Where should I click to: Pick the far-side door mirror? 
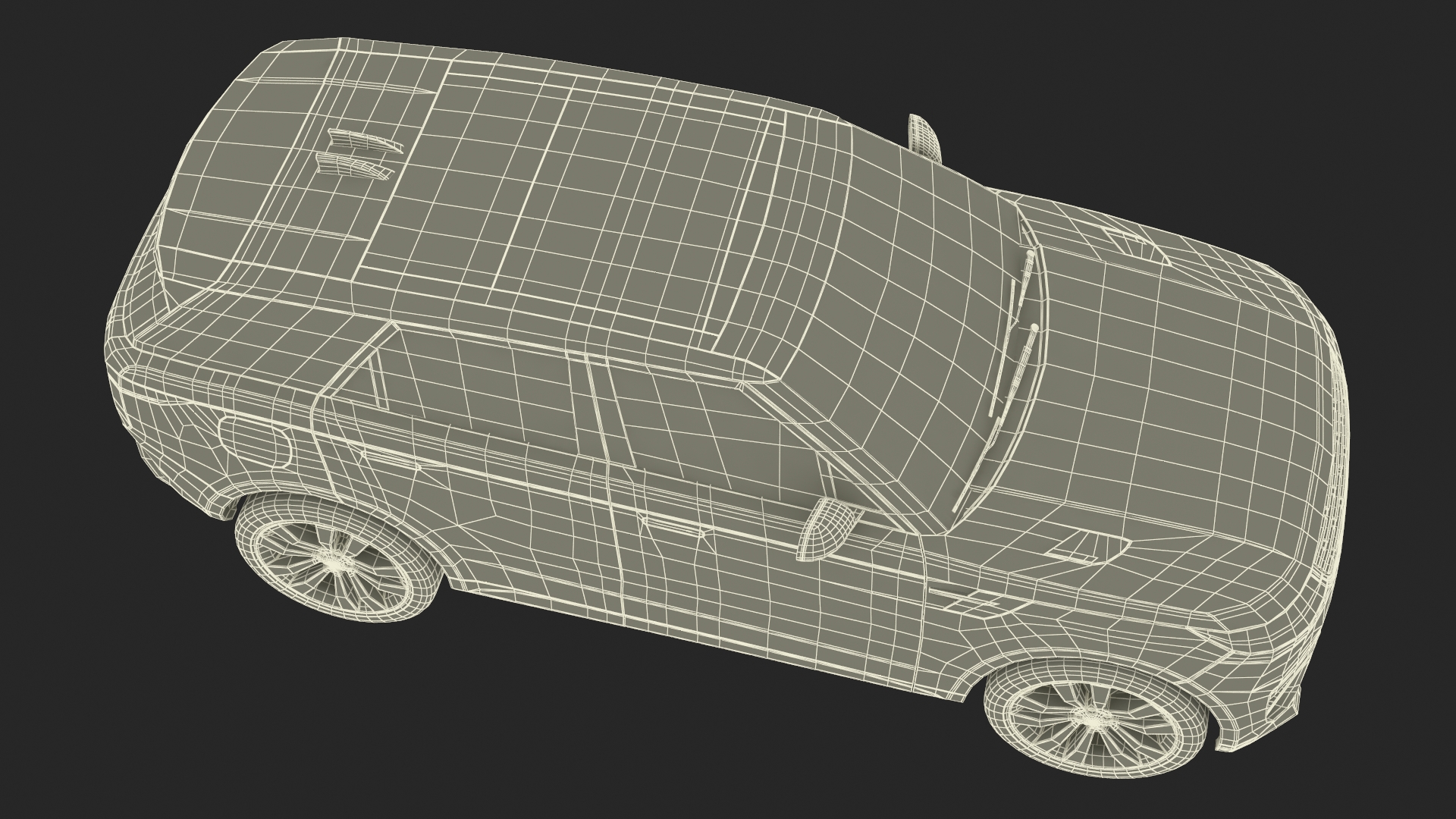coord(924,137)
